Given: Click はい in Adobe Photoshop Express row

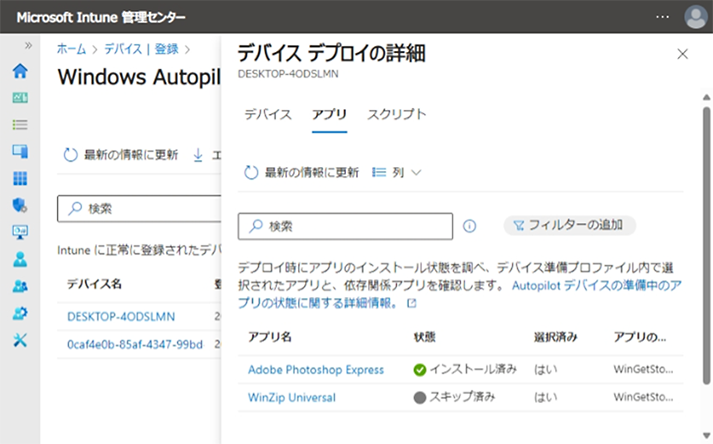Looking at the screenshot, I should point(545,369).
